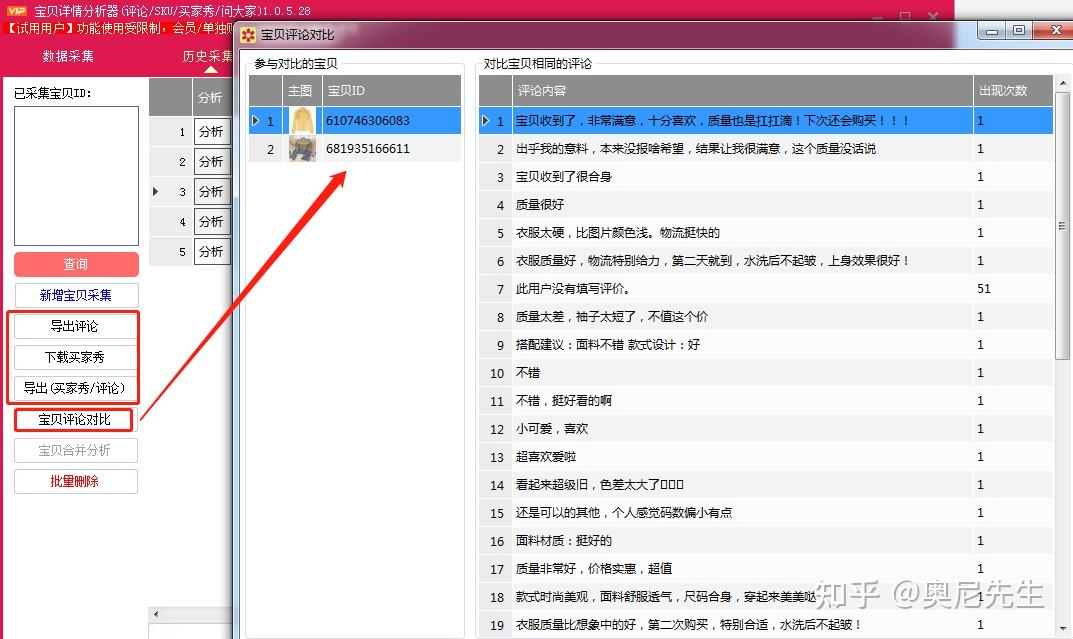Click 批量删除 button

click(75, 482)
